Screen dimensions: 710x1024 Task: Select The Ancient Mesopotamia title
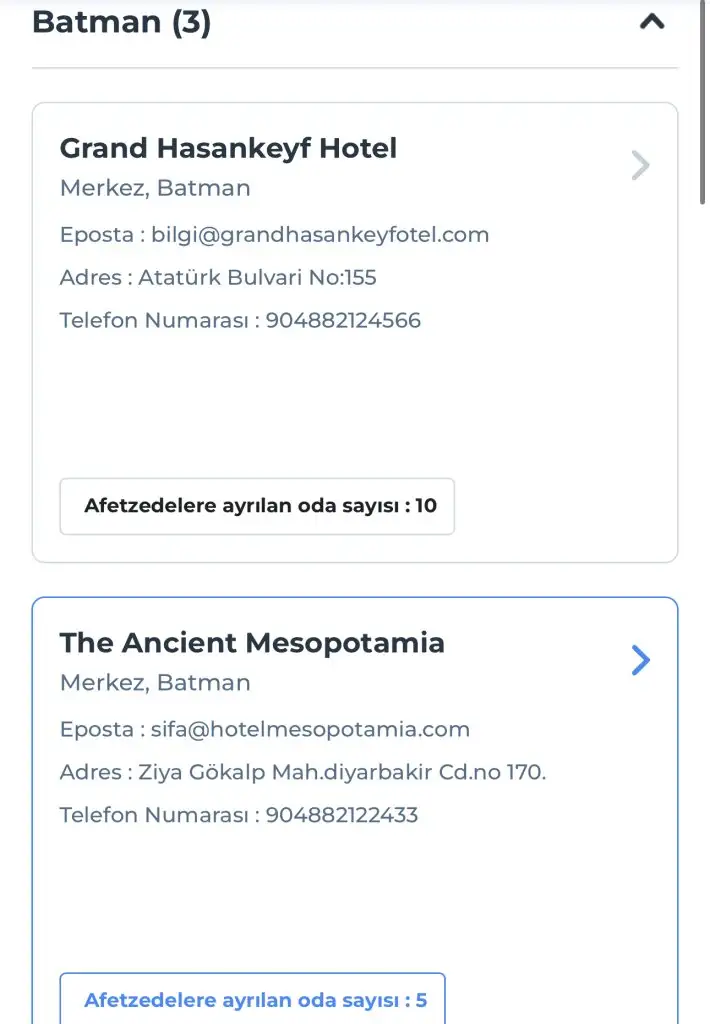pyautogui.click(x=252, y=643)
